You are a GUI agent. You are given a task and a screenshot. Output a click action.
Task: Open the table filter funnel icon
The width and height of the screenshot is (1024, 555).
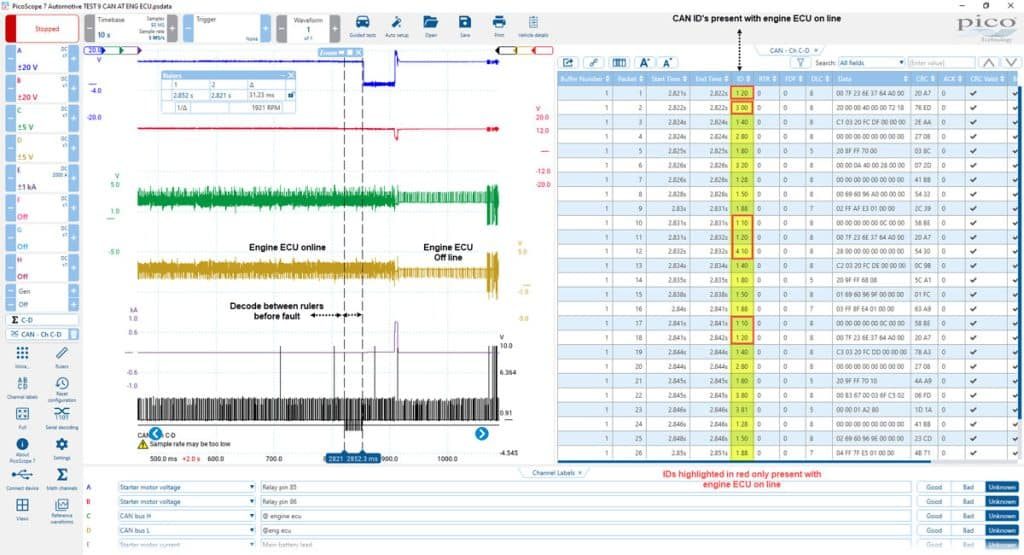(x=800, y=63)
